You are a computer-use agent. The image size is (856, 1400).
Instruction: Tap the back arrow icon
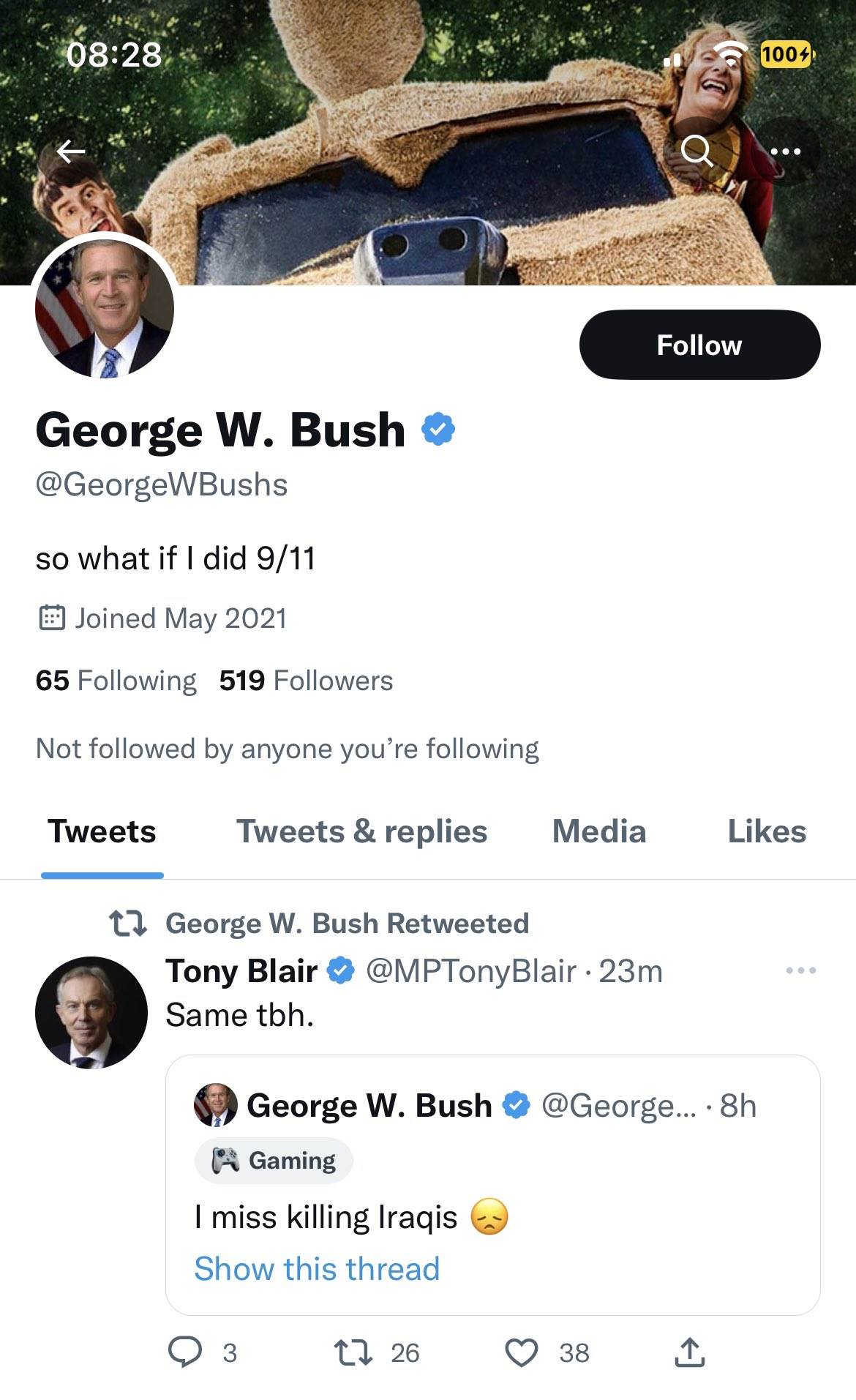(72, 151)
